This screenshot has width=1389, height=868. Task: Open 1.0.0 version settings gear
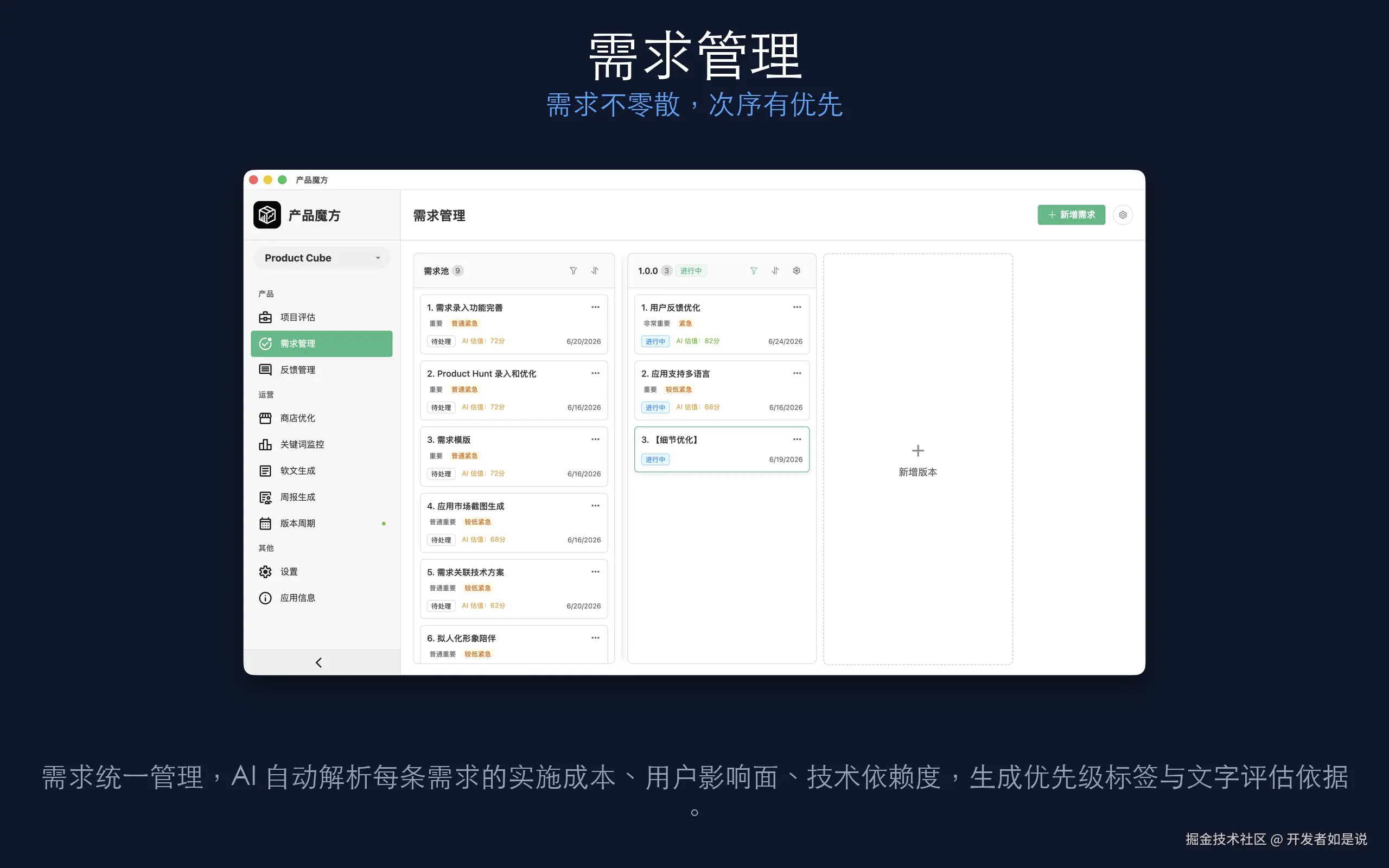point(797,271)
